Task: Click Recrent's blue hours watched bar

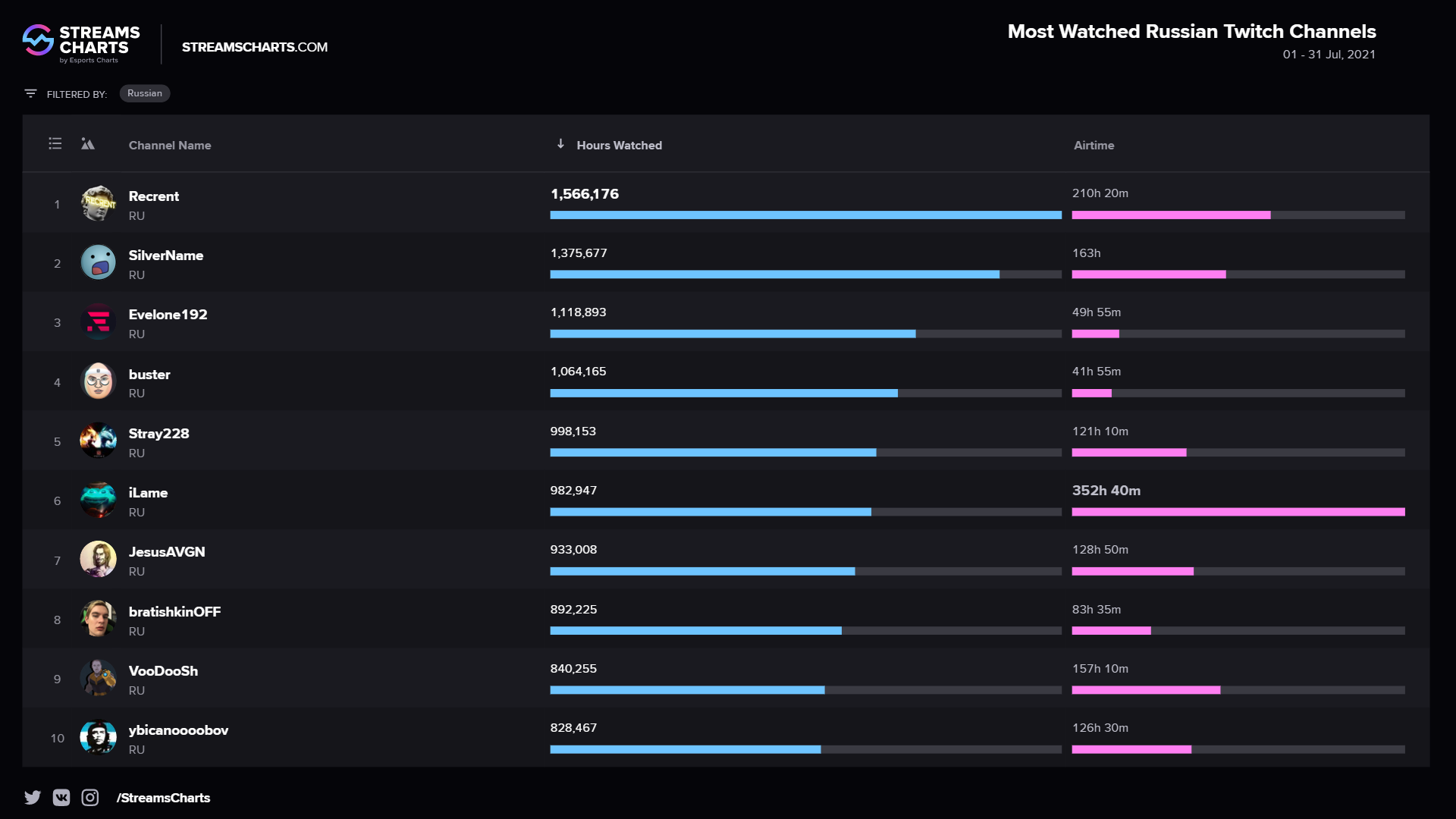Action: click(x=805, y=215)
